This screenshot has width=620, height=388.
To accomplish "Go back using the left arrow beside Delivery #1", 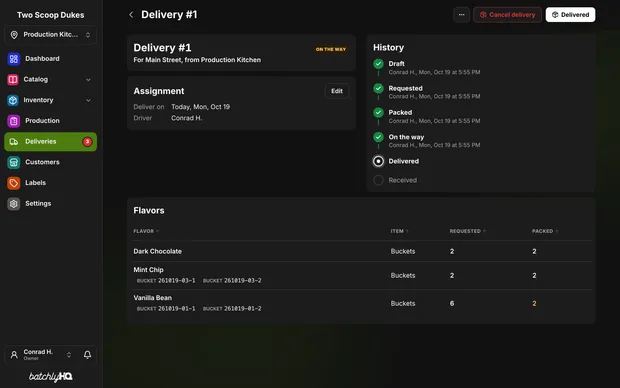I will point(131,15).
